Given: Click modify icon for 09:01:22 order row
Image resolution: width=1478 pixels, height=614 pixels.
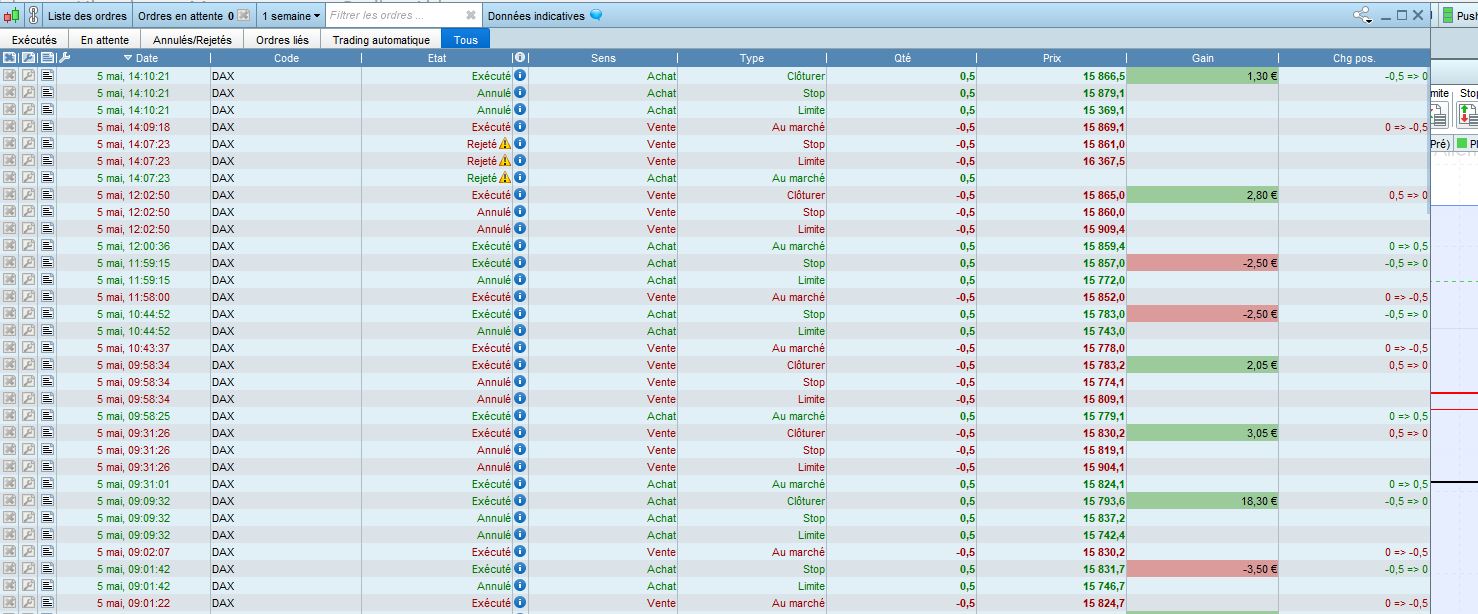Looking at the screenshot, I should click(28, 603).
